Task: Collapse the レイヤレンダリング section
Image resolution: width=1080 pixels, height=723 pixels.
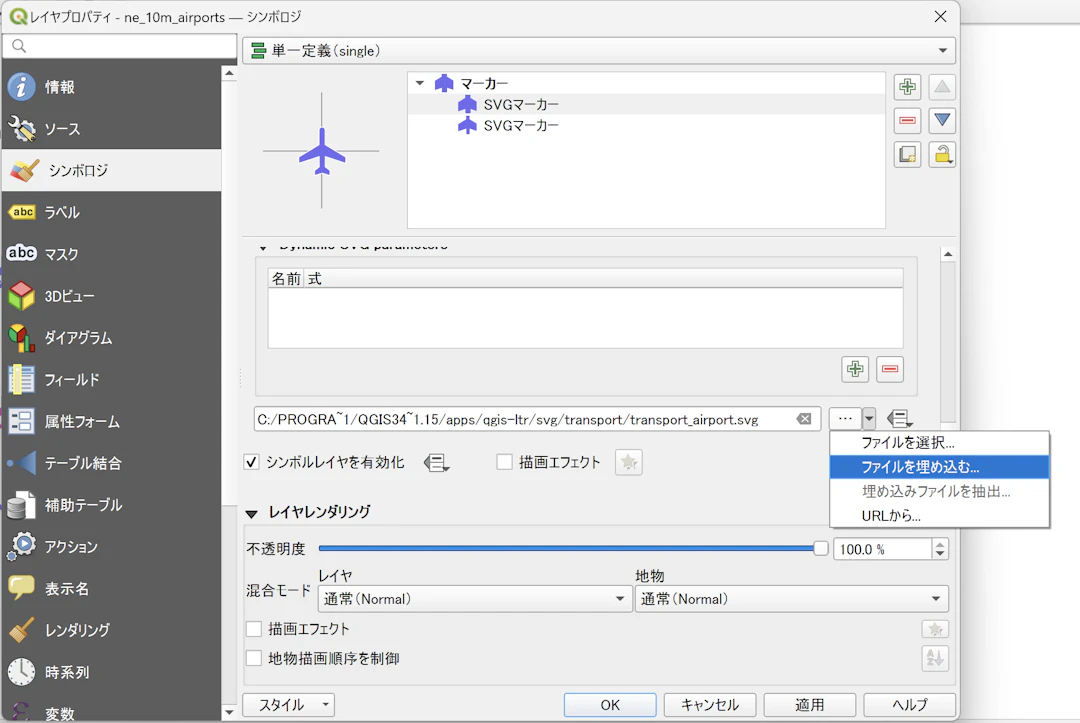Action: [251, 513]
